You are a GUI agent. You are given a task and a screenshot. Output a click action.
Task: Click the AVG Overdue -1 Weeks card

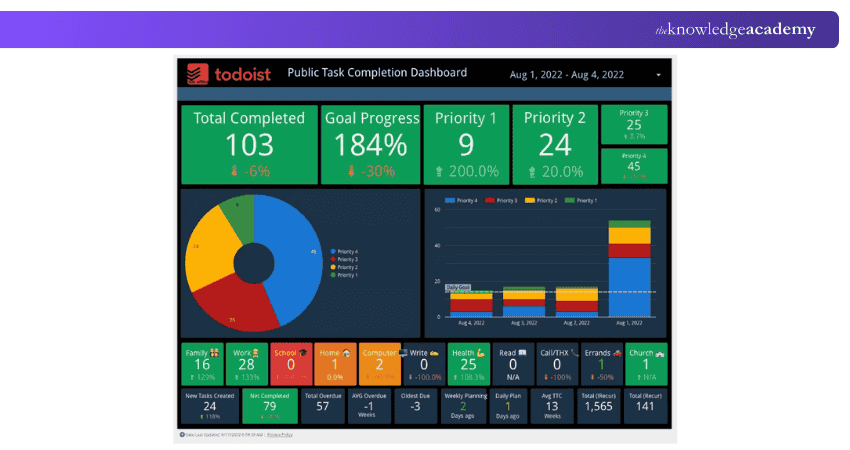click(369, 406)
